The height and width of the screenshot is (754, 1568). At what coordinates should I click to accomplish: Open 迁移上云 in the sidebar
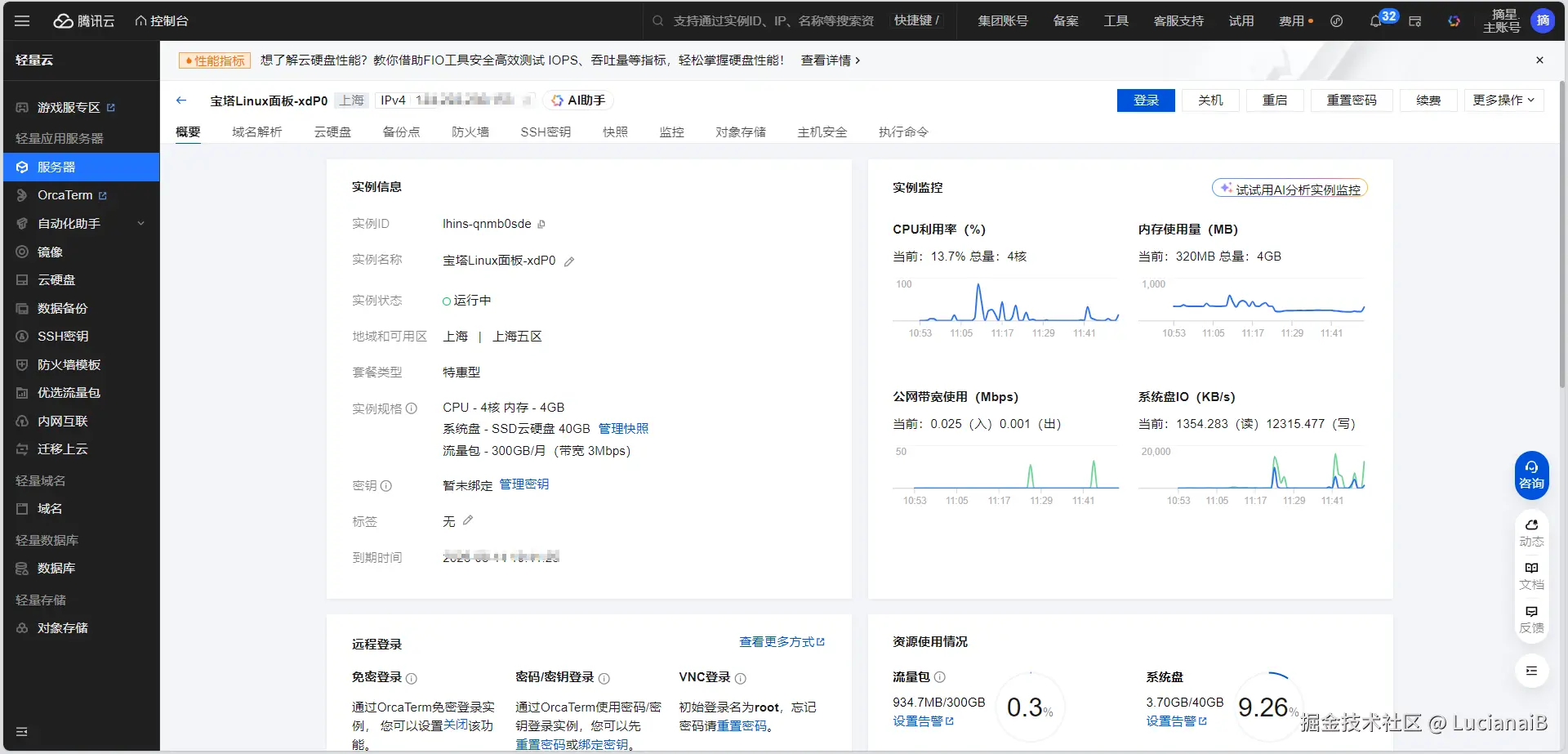pyautogui.click(x=62, y=449)
